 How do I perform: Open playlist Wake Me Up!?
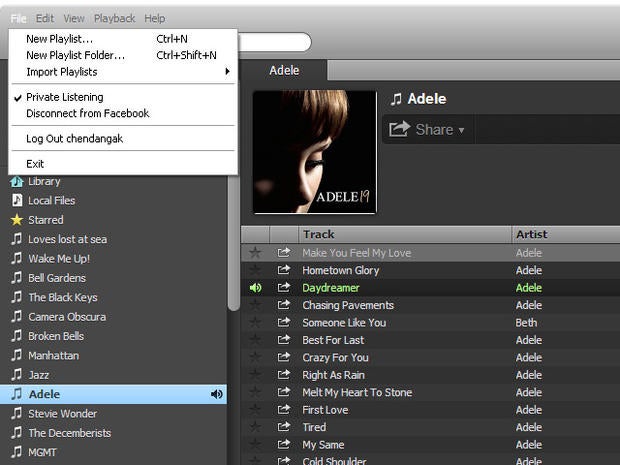tap(59, 259)
